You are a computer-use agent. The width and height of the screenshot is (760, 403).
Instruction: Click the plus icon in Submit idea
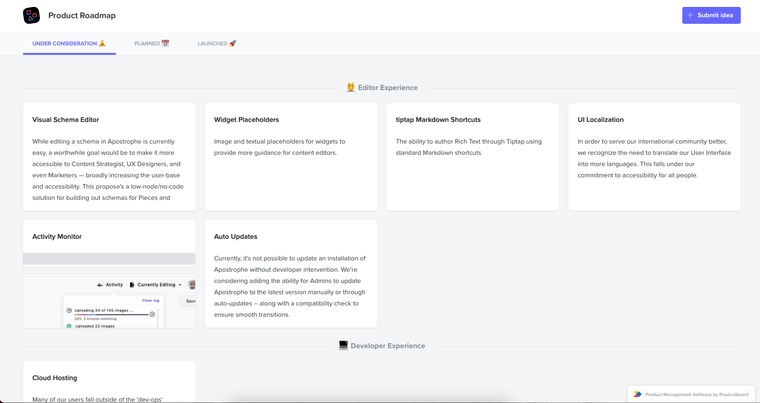click(x=690, y=15)
